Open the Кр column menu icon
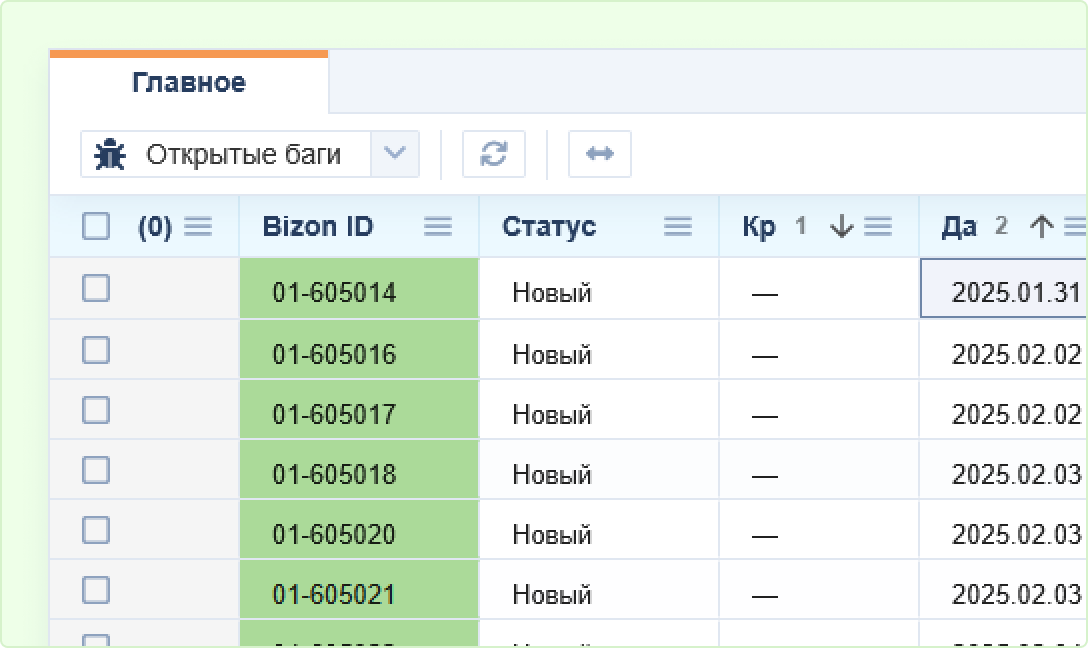1088x648 pixels. (x=878, y=227)
